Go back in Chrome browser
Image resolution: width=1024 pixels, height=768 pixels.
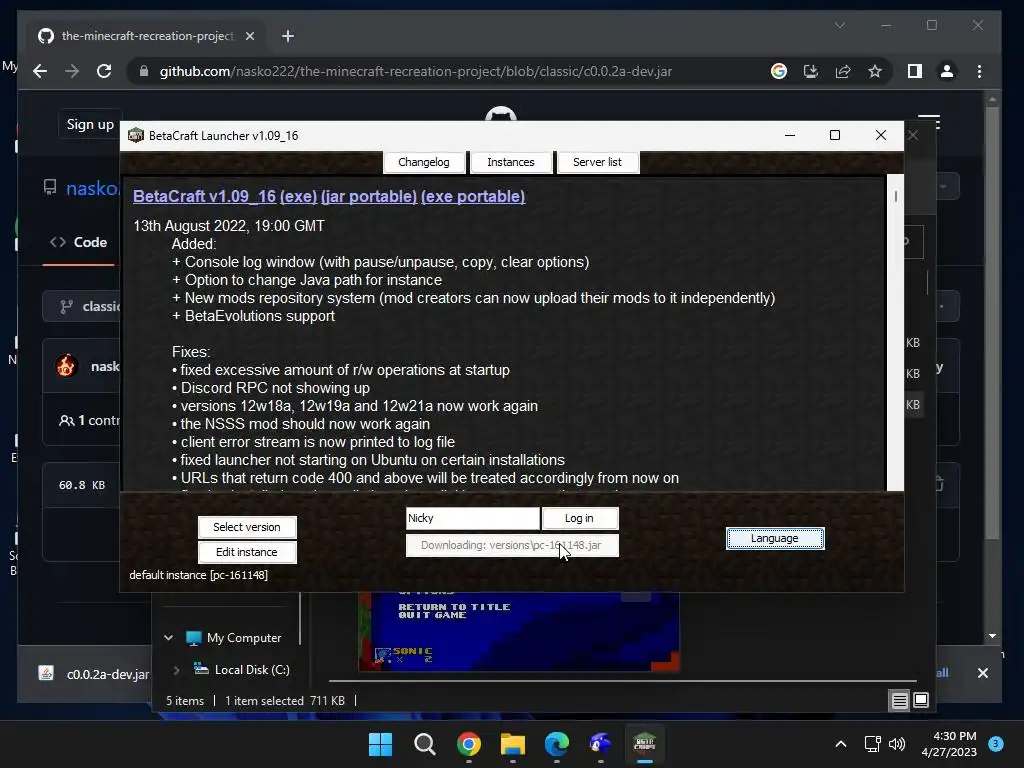click(x=40, y=71)
